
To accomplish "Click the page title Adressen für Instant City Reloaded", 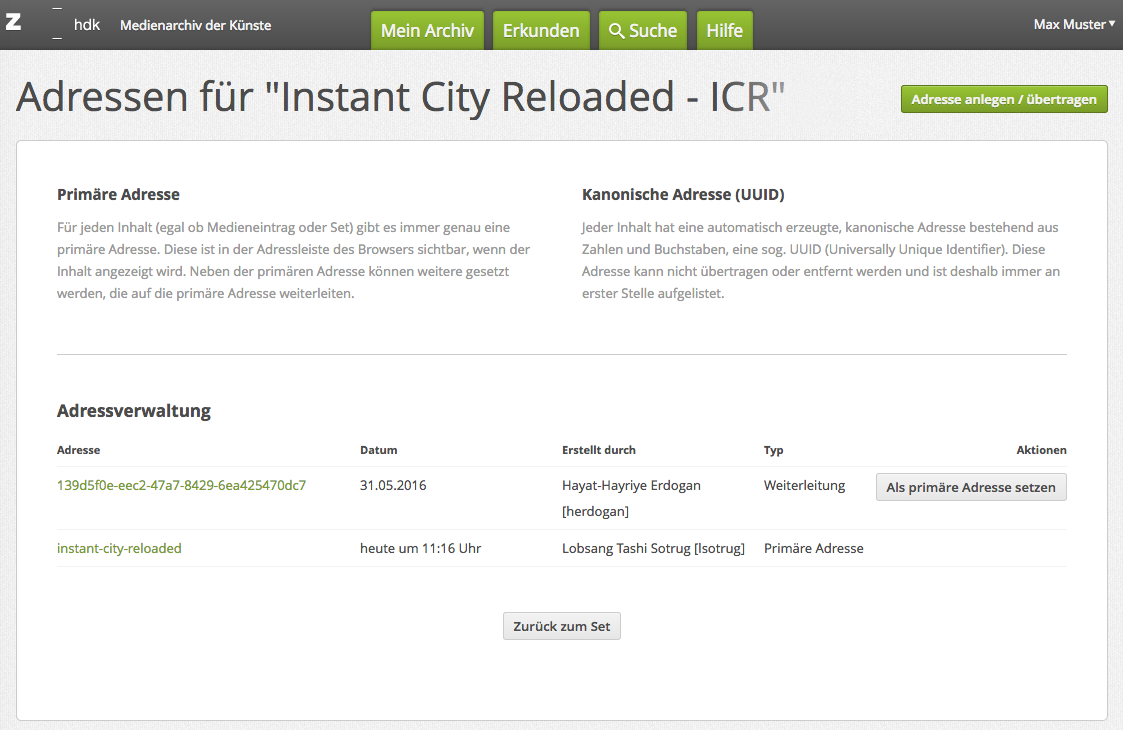I will 400,97.
